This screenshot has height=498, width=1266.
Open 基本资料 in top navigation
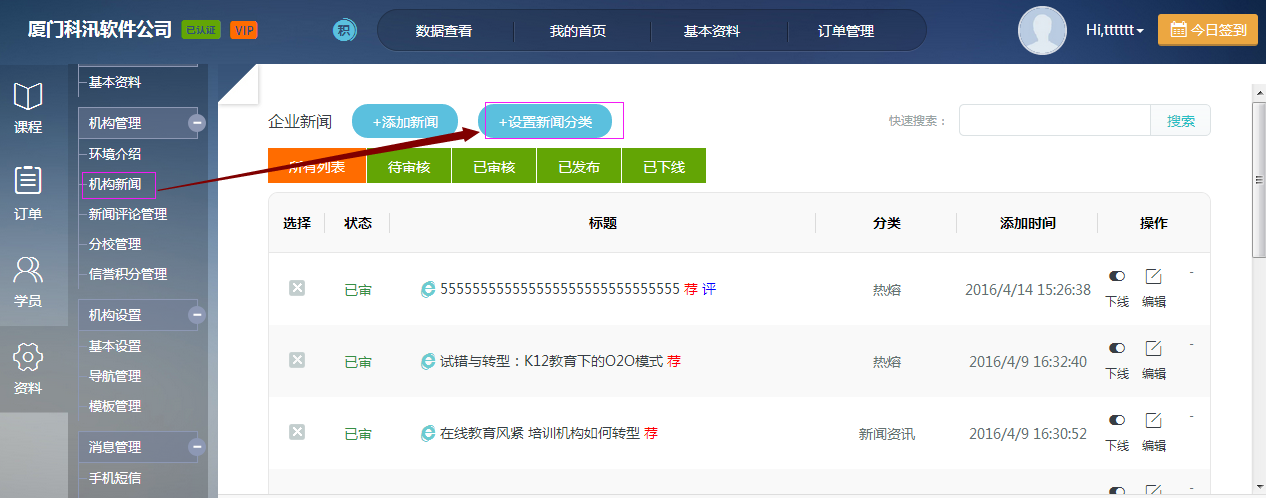pos(712,31)
